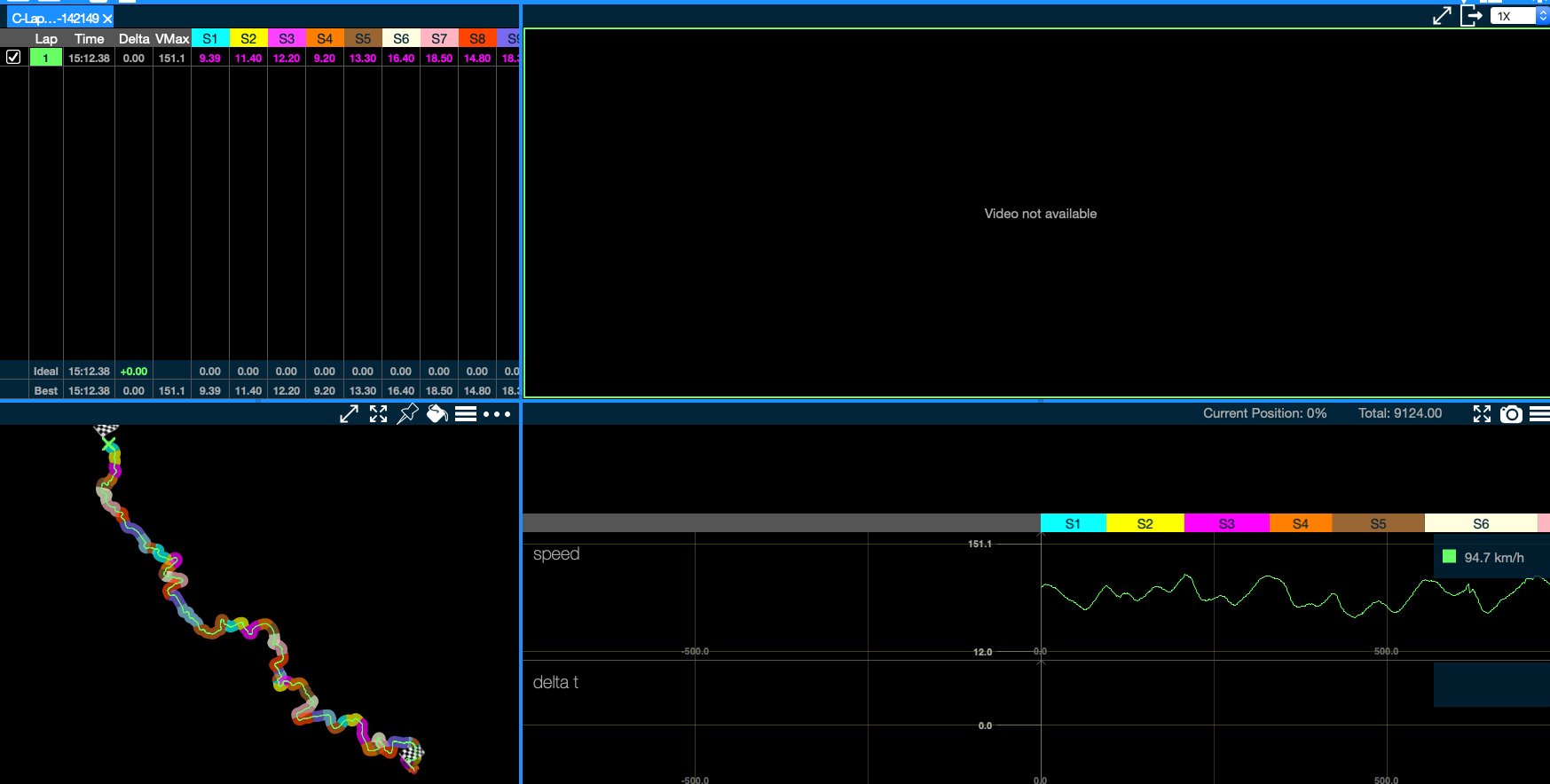Open the three-dots more options in map panel
The image size is (1550, 784).
point(497,414)
